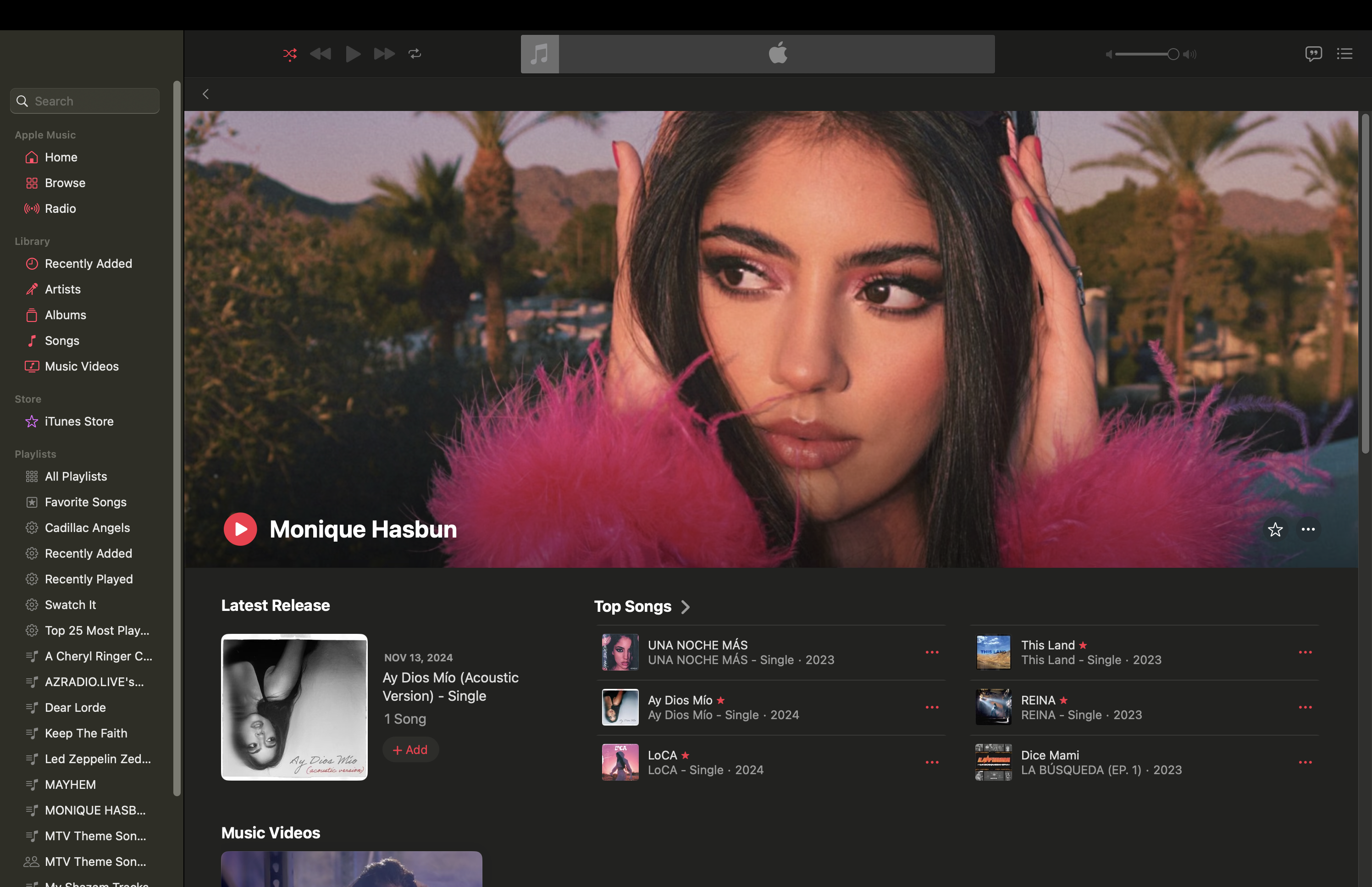Toggle shuffle playback mode

[x=290, y=54]
